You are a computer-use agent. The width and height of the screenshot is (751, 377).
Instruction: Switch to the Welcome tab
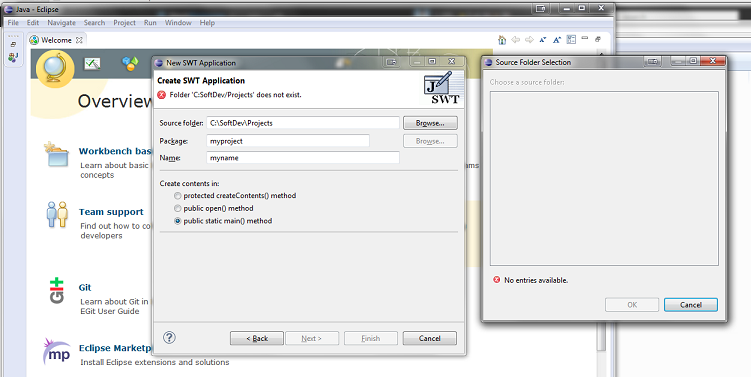click(56, 40)
